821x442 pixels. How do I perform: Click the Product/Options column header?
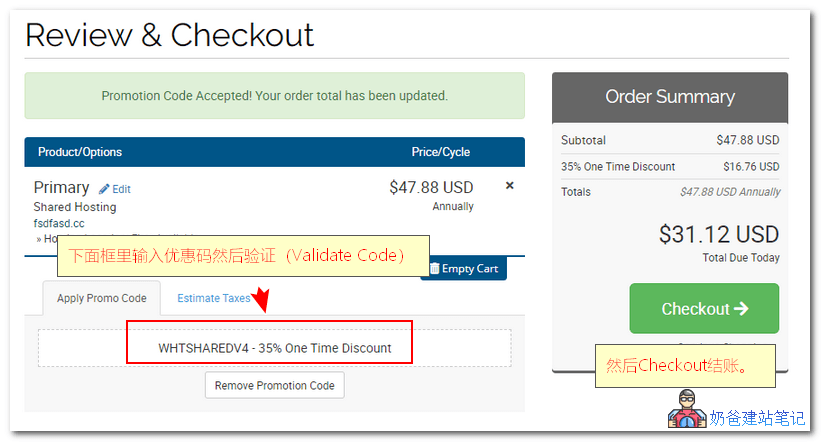tap(80, 152)
